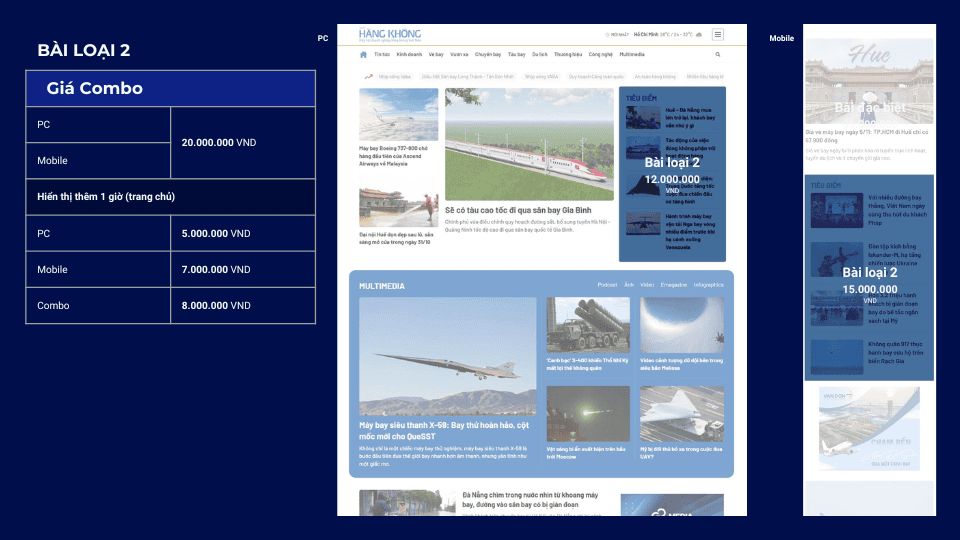
Task: Go to the Chuyến bay section
Action: [488, 54]
